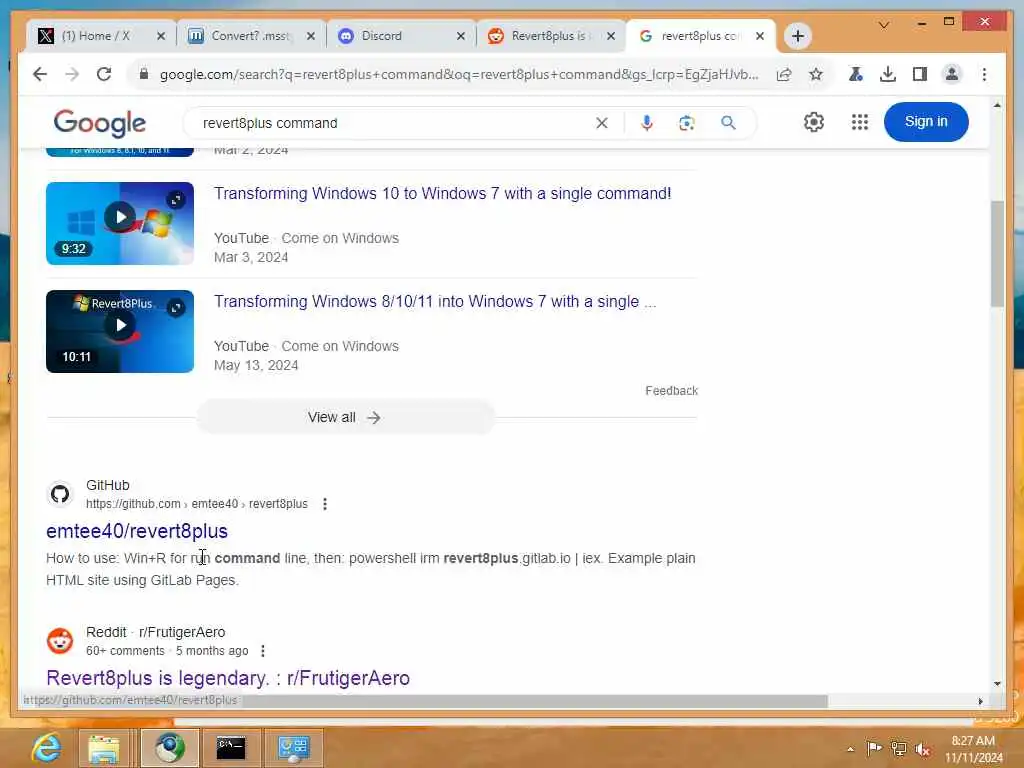Open Revert8plus is legendary Reddit result
The height and width of the screenshot is (768, 1024).
(x=228, y=678)
